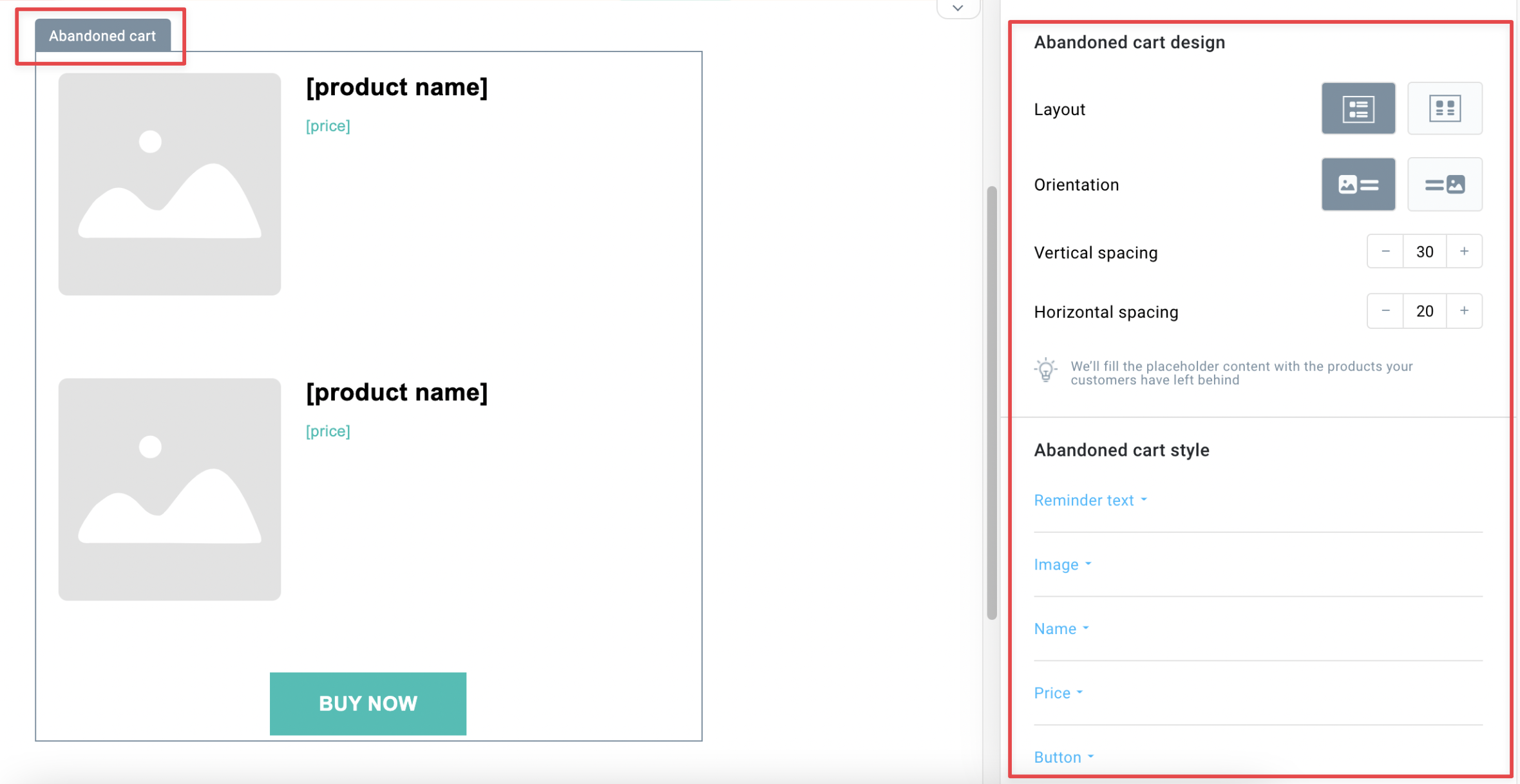The width and height of the screenshot is (1520, 784).
Task: Expand the Name style section
Action: (1061, 629)
